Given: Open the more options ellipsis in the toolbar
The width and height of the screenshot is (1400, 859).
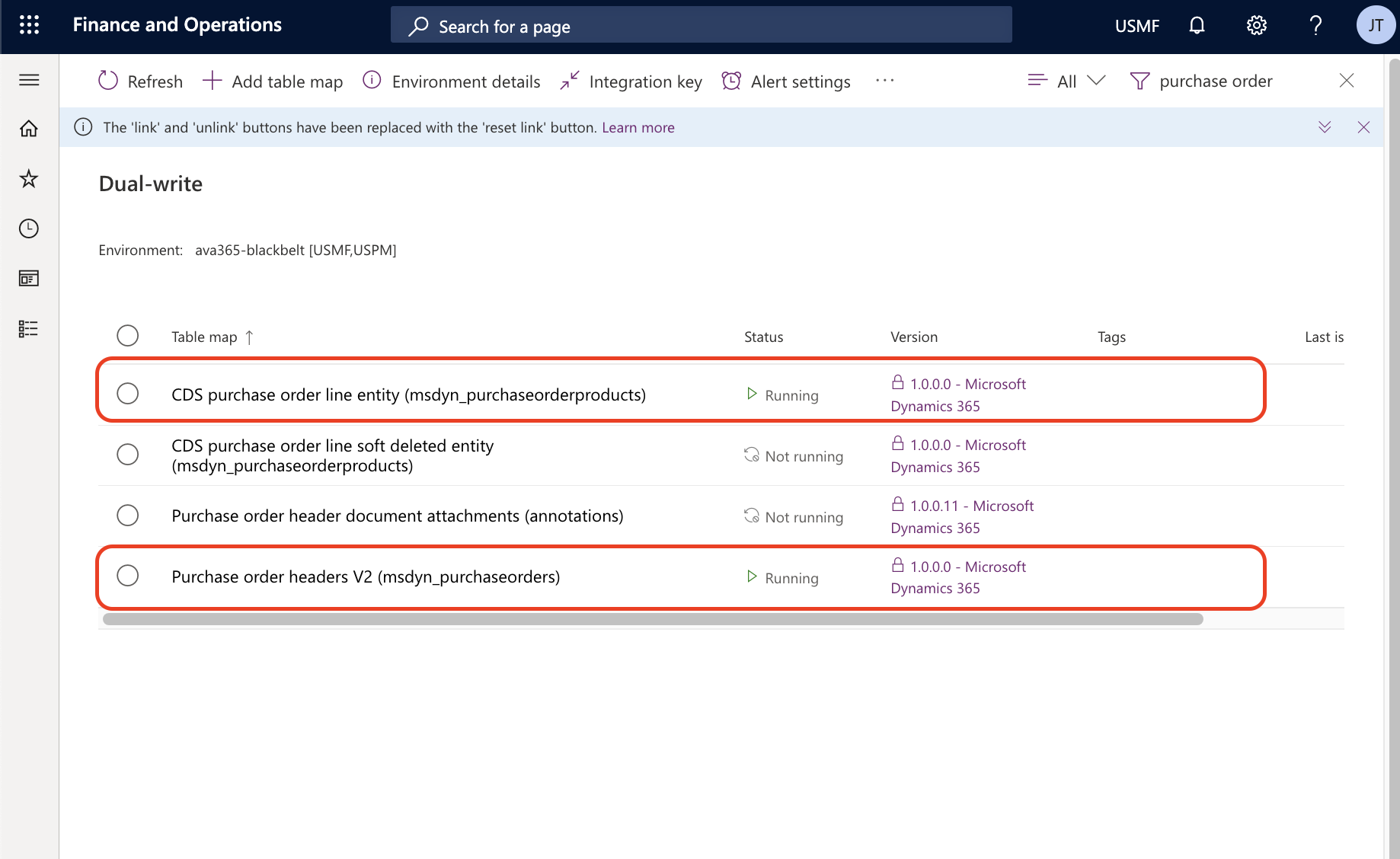Looking at the screenshot, I should pos(884,81).
